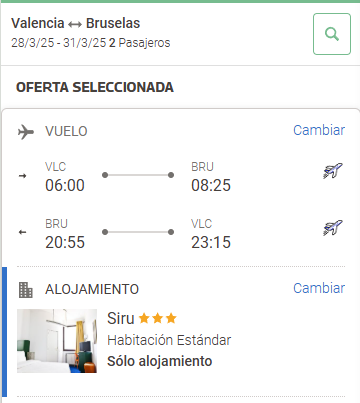Click the outbound right arrow icon
This screenshot has height=403, width=360.
(22, 176)
